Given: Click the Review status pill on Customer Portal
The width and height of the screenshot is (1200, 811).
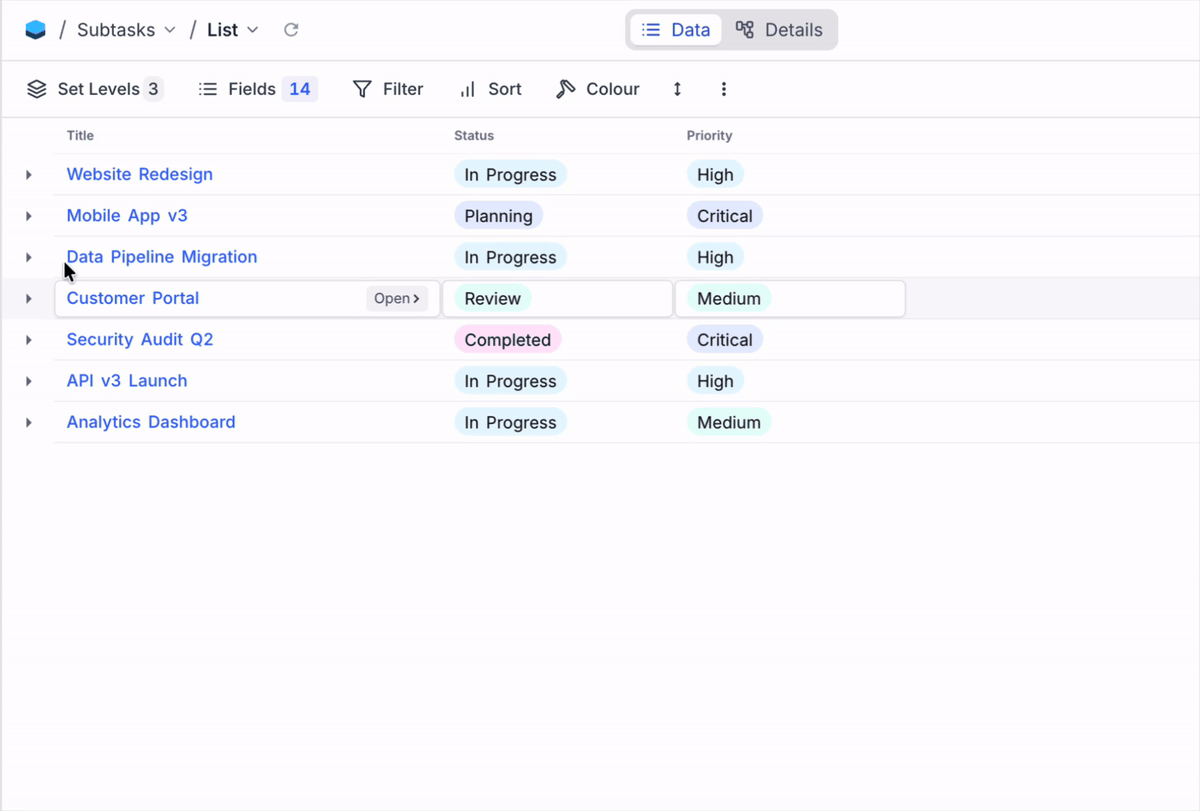Looking at the screenshot, I should pyautogui.click(x=490, y=298).
